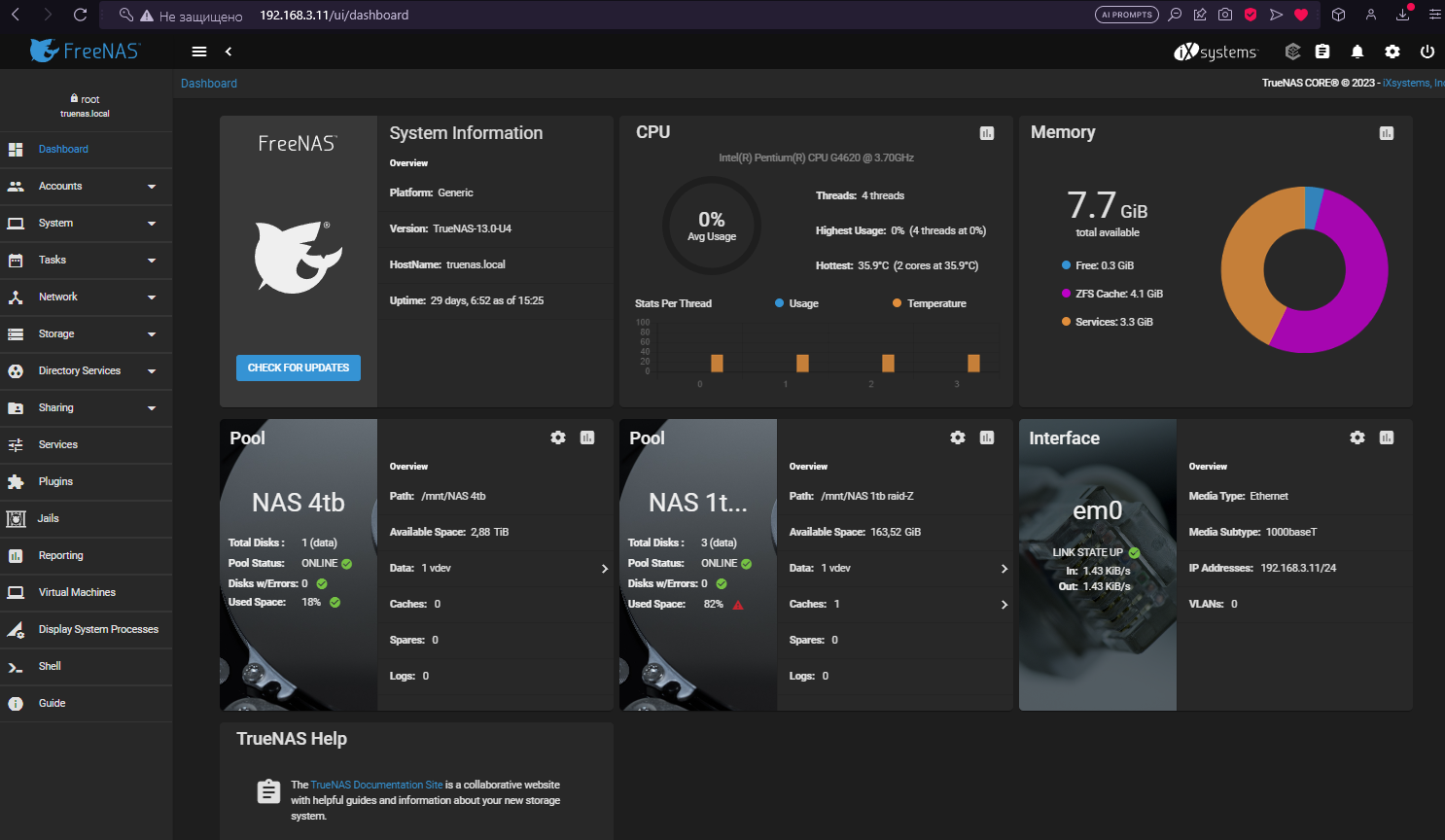Click the browser heart icon
This screenshot has width=1445, height=840.
coord(1301,15)
